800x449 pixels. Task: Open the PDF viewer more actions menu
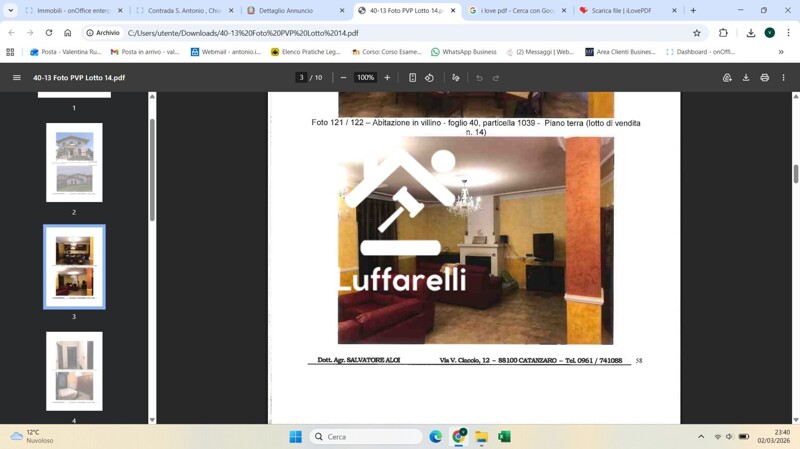(x=784, y=78)
